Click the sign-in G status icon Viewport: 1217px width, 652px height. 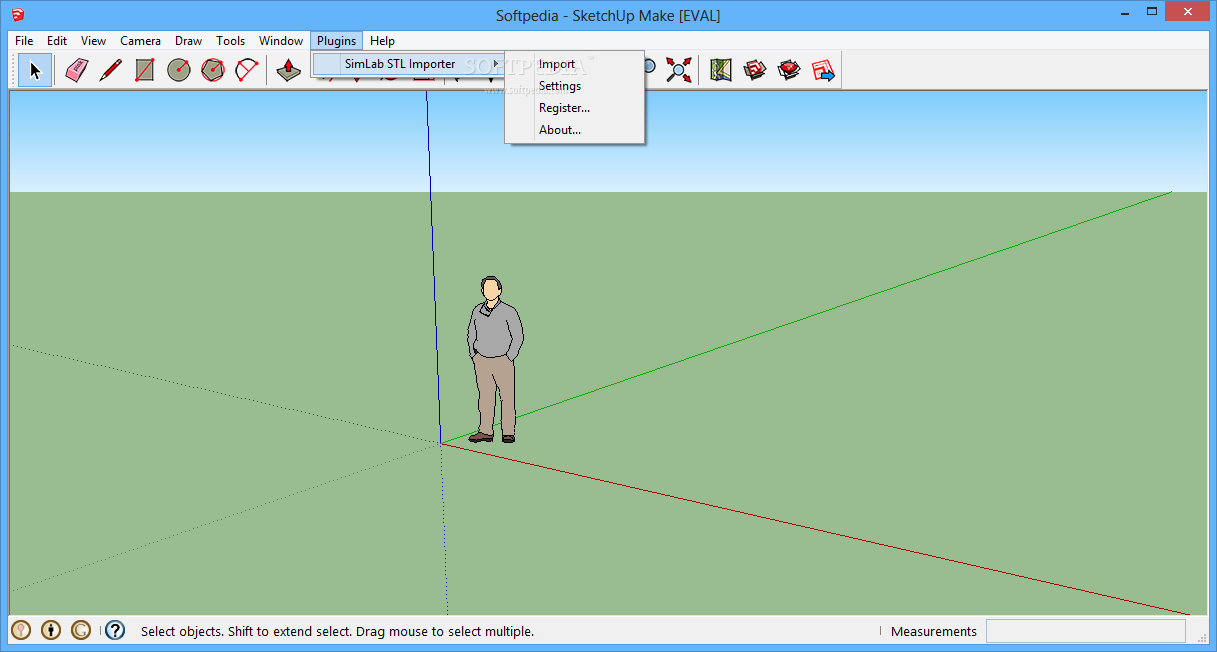coord(81,630)
